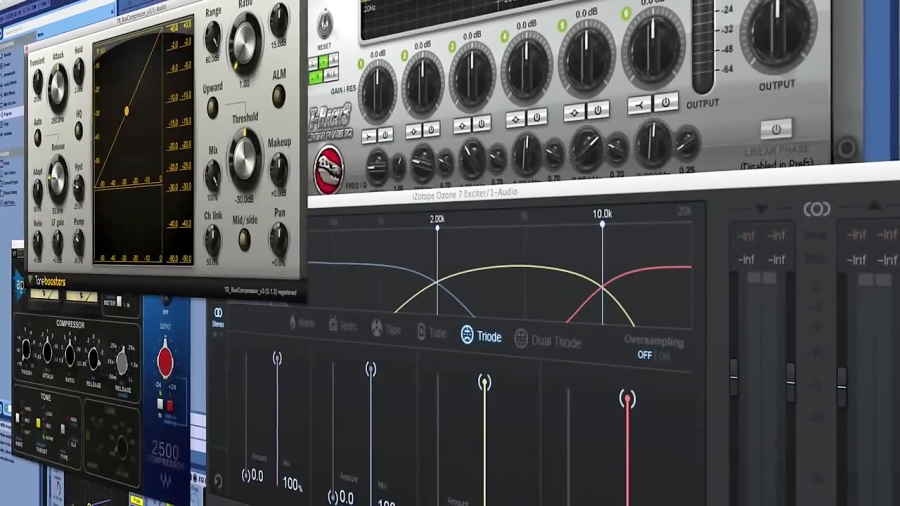
Task: Select Warm mode in Ozone Exciter
Action: point(302,323)
